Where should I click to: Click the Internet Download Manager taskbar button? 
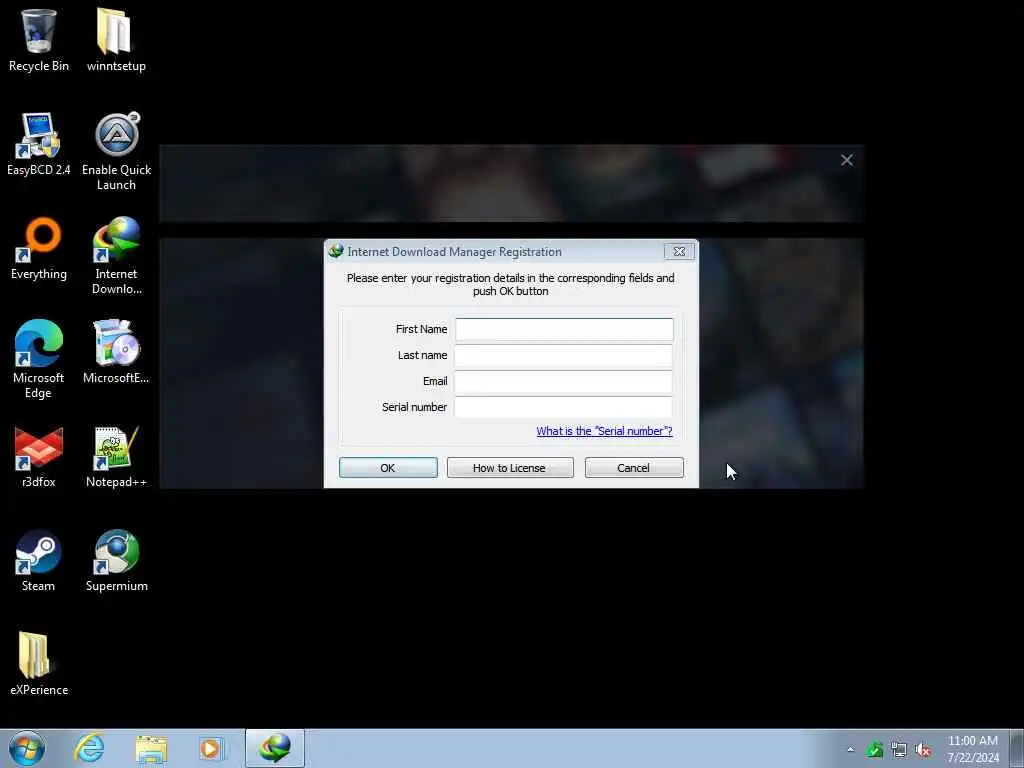click(275, 748)
